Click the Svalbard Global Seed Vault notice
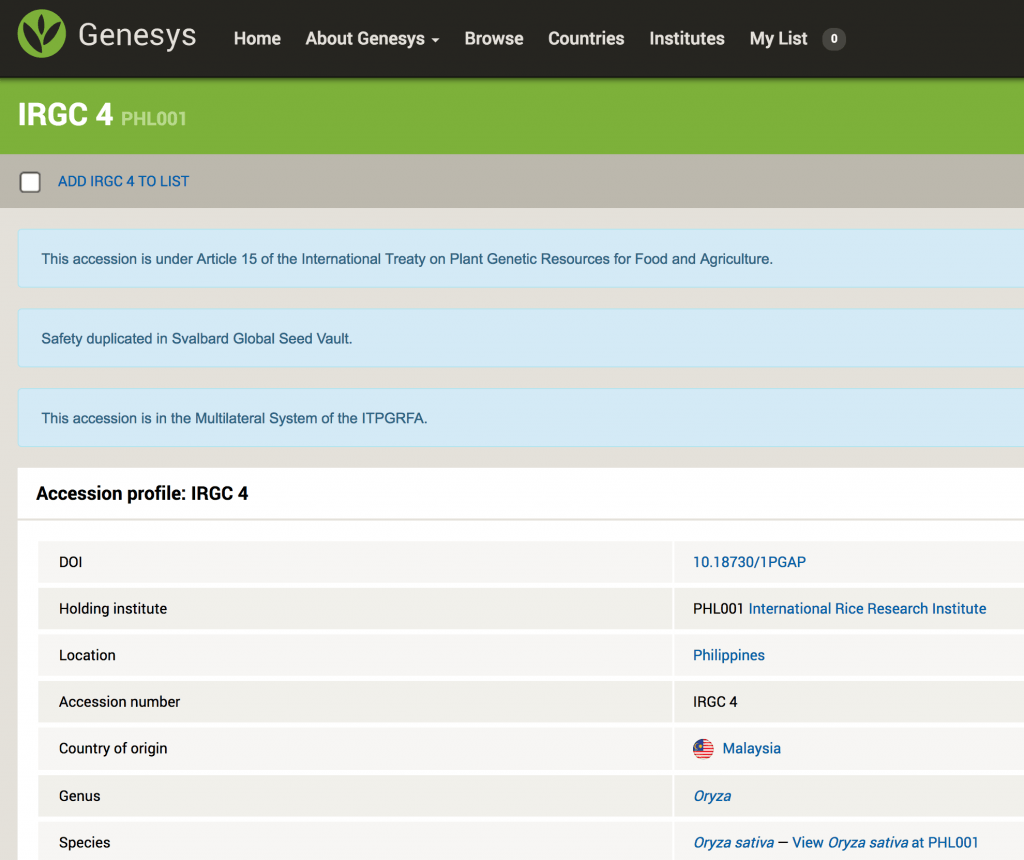The image size is (1024, 860). point(520,338)
